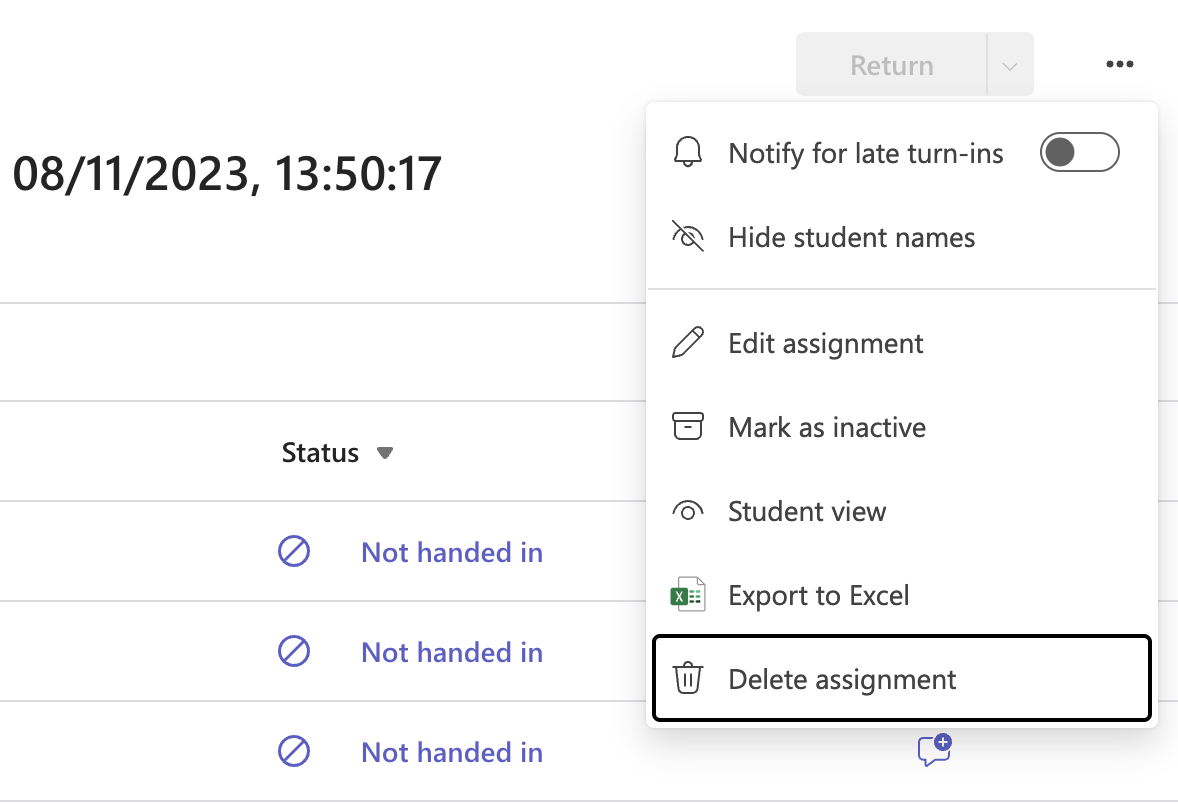The image size is (1178, 804).
Task: Choose Student view in the menu
Action: point(806,511)
